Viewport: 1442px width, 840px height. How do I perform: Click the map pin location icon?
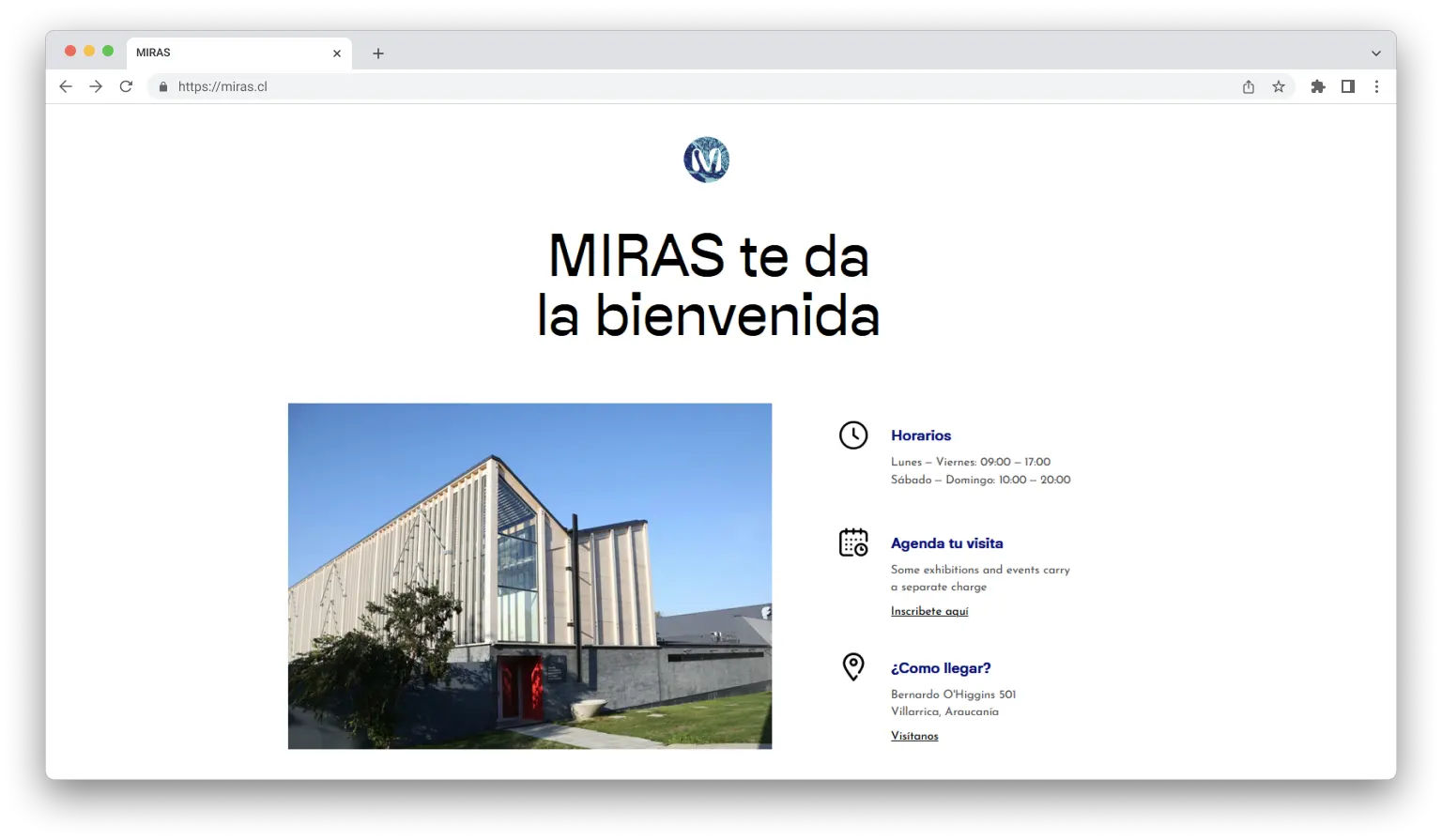point(852,666)
